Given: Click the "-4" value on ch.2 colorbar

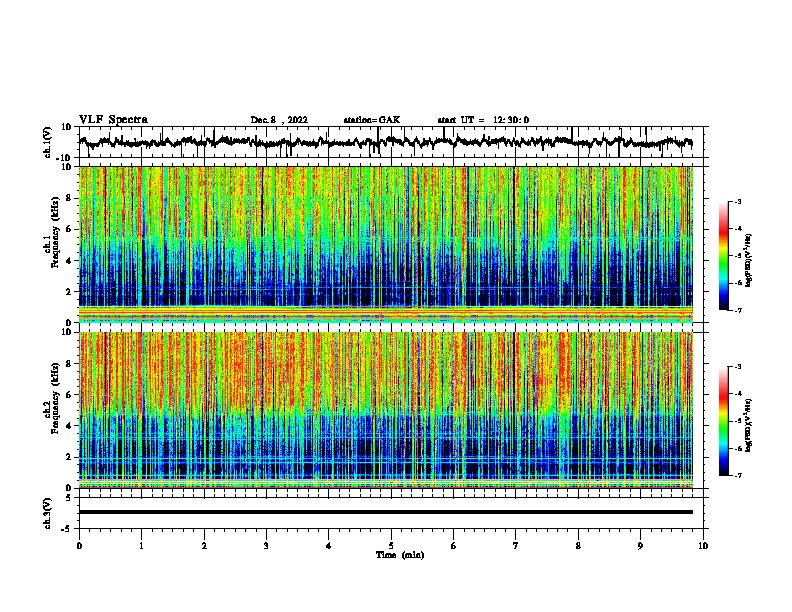Looking at the screenshot, I should (736, 393).
